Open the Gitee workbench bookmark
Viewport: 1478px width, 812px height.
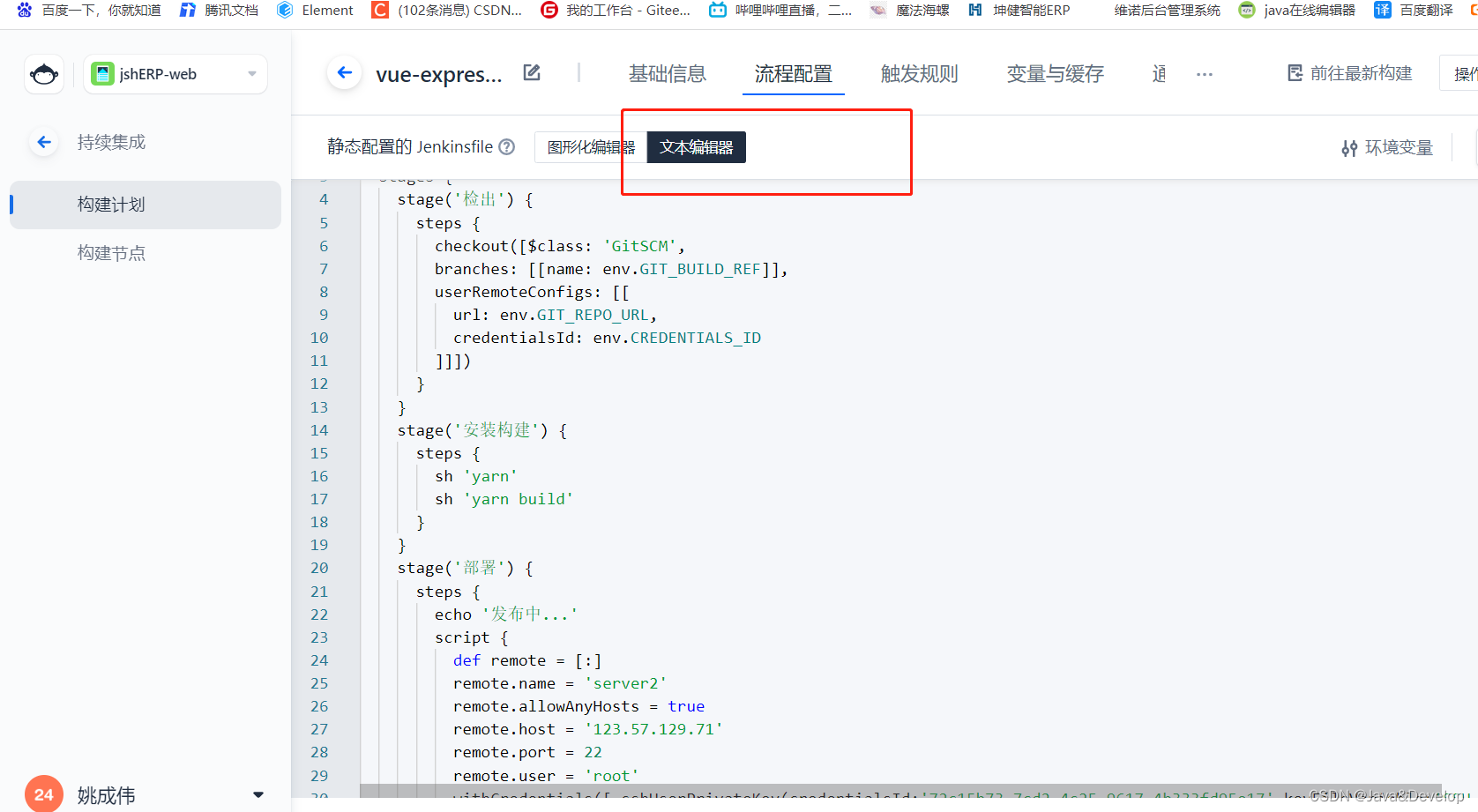pos(616,10)
